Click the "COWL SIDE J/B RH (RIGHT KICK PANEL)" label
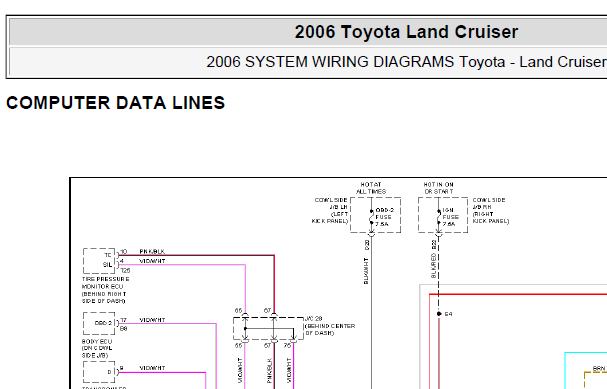The height and width of the screenshot is (389, 607). [x=490, y=211]
